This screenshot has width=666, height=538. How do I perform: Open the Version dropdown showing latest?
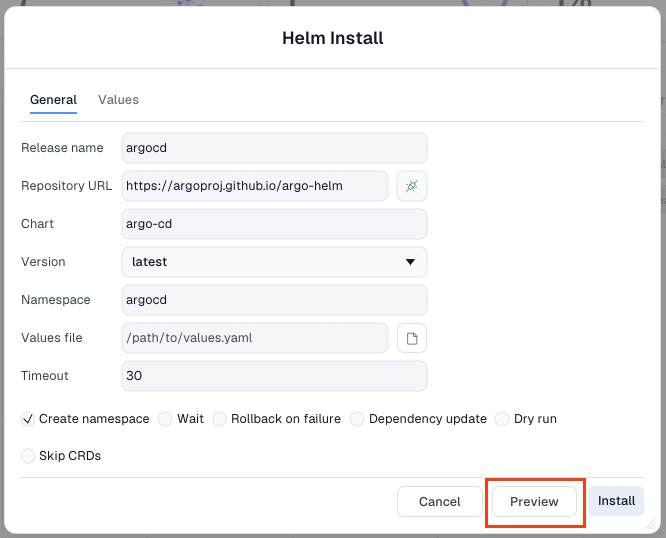274,262
